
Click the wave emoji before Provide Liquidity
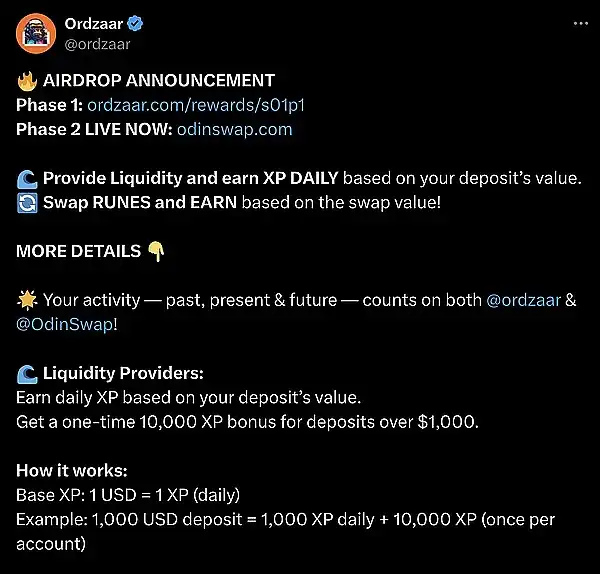pyautogui.click(x=27, y=178)
